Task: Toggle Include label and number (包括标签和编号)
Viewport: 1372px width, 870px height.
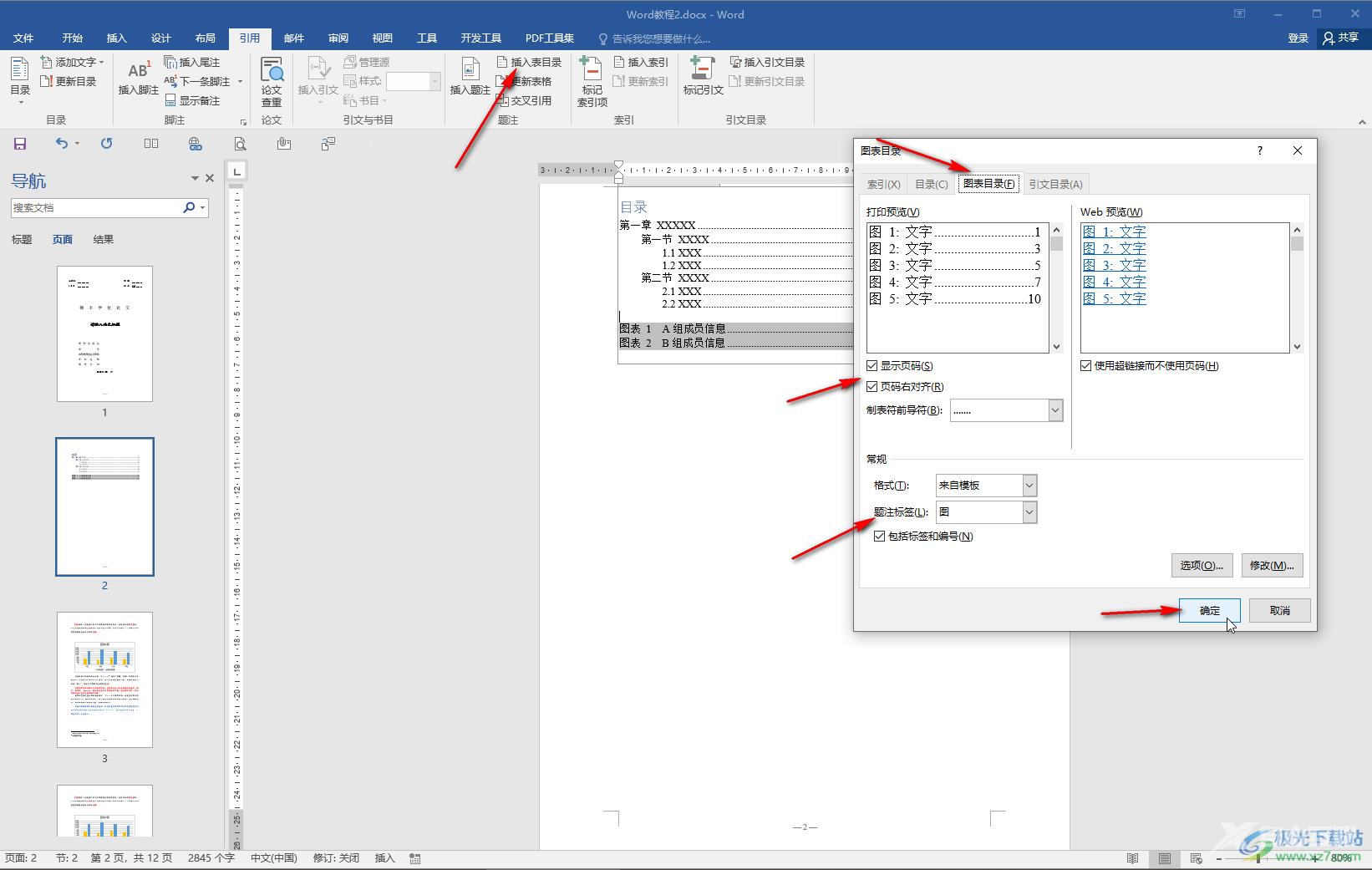Action: click(879, 537)
